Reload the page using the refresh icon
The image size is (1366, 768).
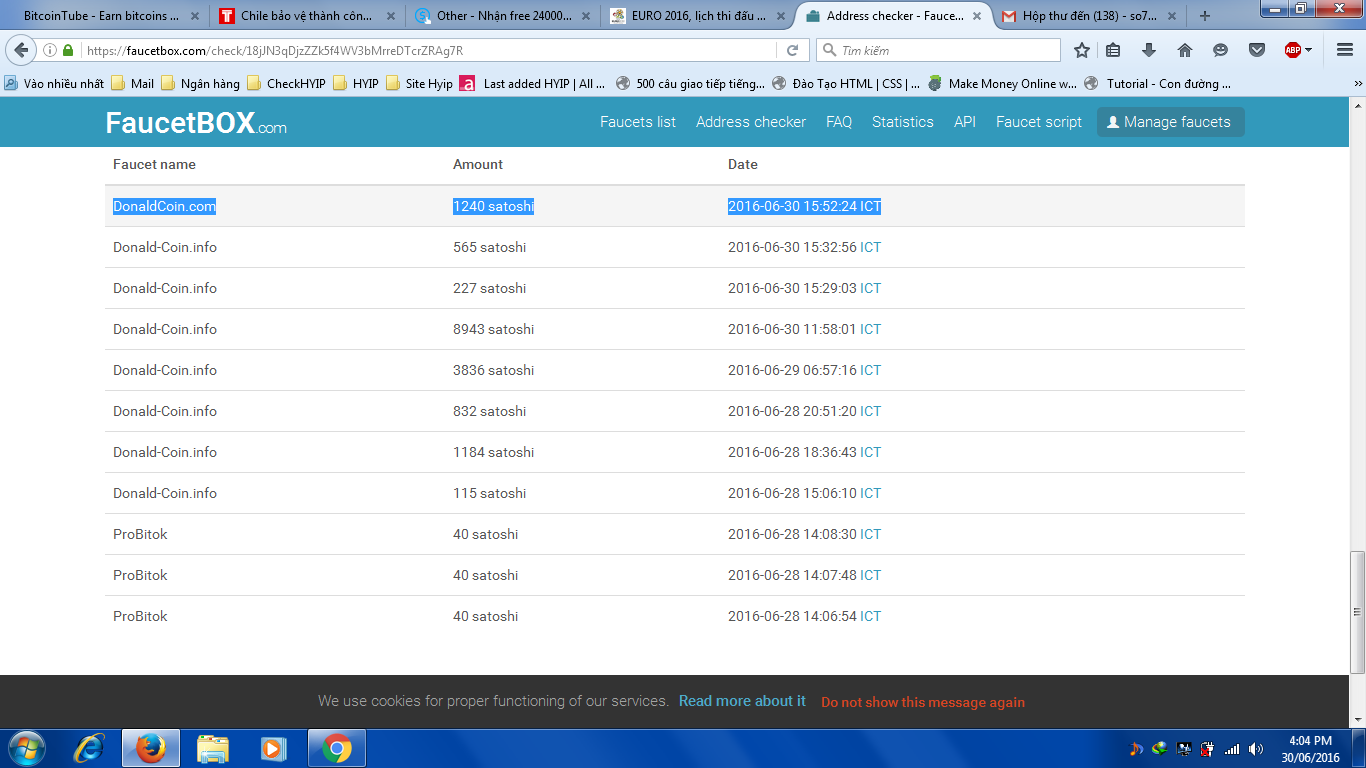[x=792, y=50]
